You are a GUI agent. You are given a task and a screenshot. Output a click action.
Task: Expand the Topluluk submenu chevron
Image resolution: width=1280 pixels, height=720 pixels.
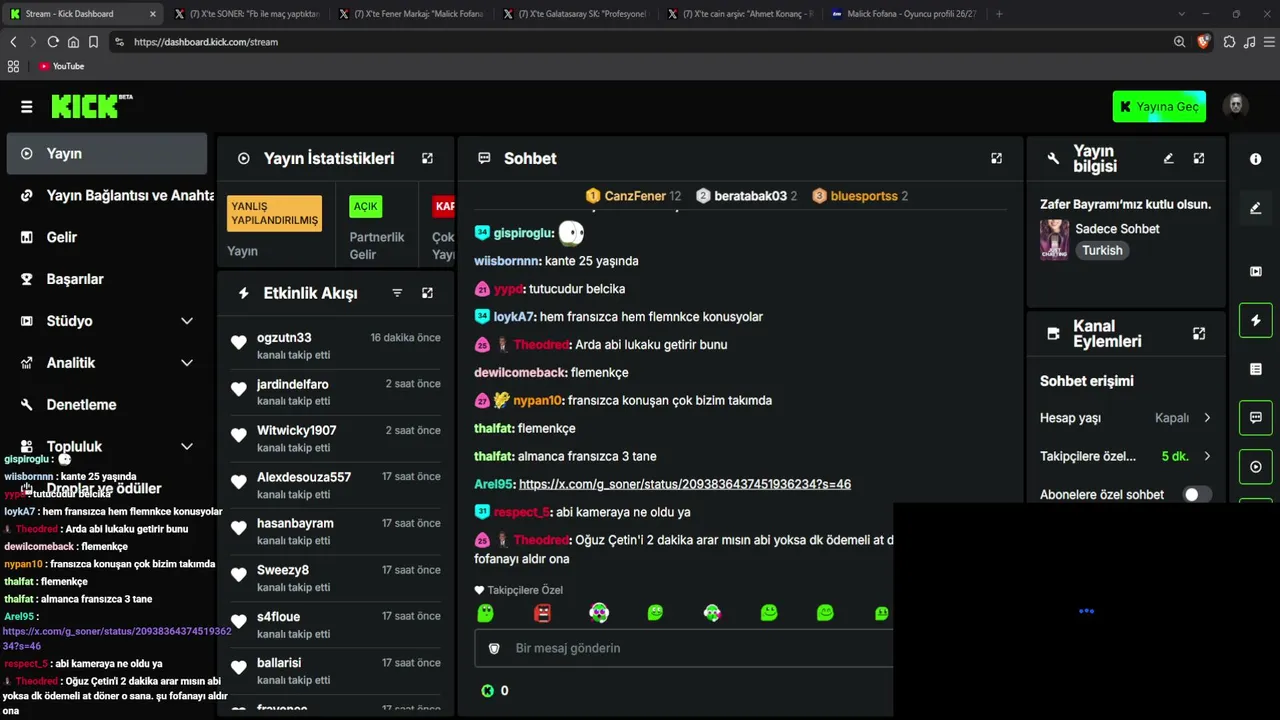tap(187, 447)
